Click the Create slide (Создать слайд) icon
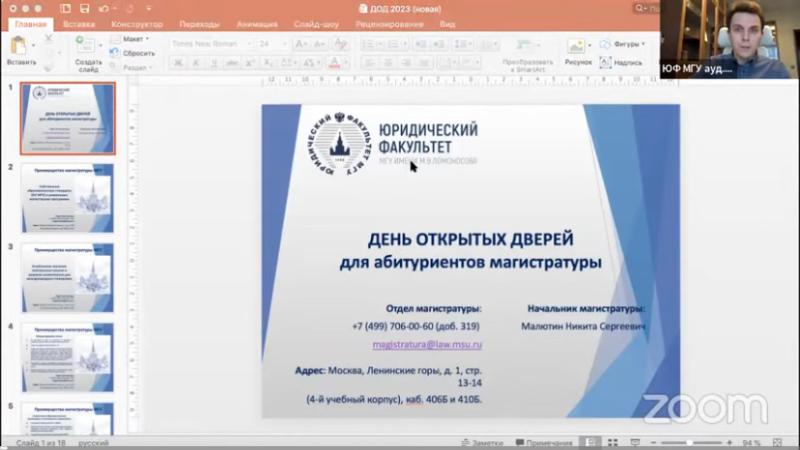The height and width of the screenshot is (450, 800). coord(84,45)
